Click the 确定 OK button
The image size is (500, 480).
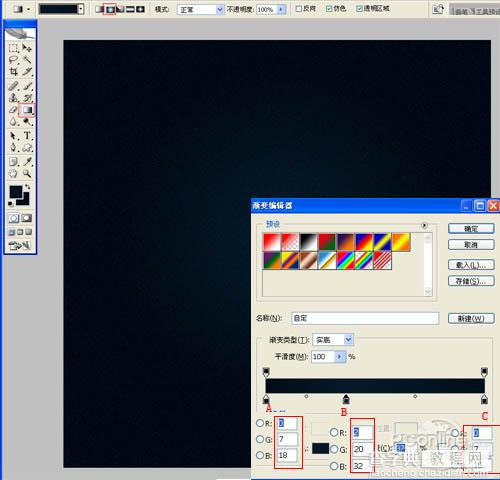[x=471, y=229]
